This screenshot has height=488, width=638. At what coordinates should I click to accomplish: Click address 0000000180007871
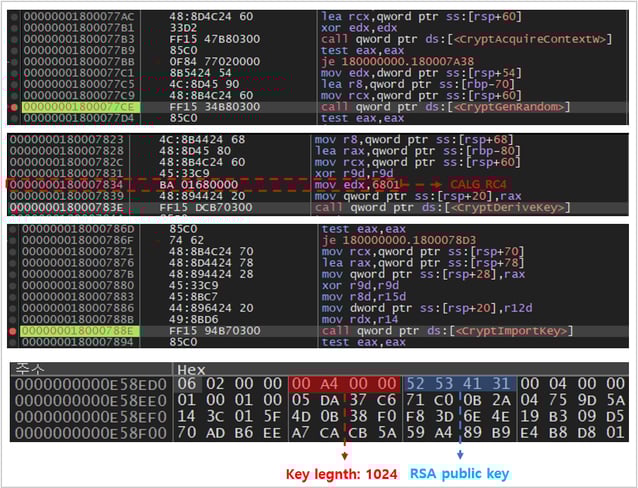(78, 252)
